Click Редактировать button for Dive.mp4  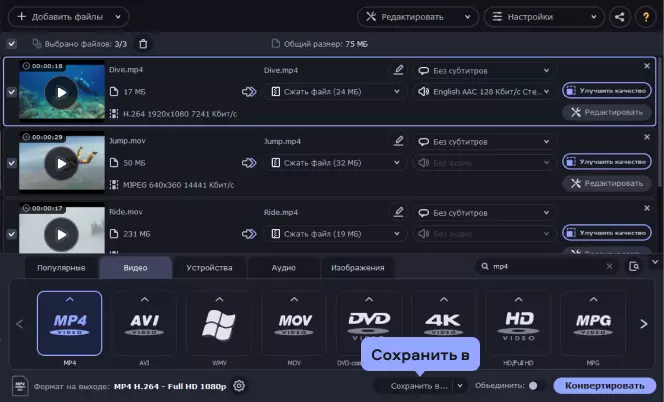pos(607,112)
